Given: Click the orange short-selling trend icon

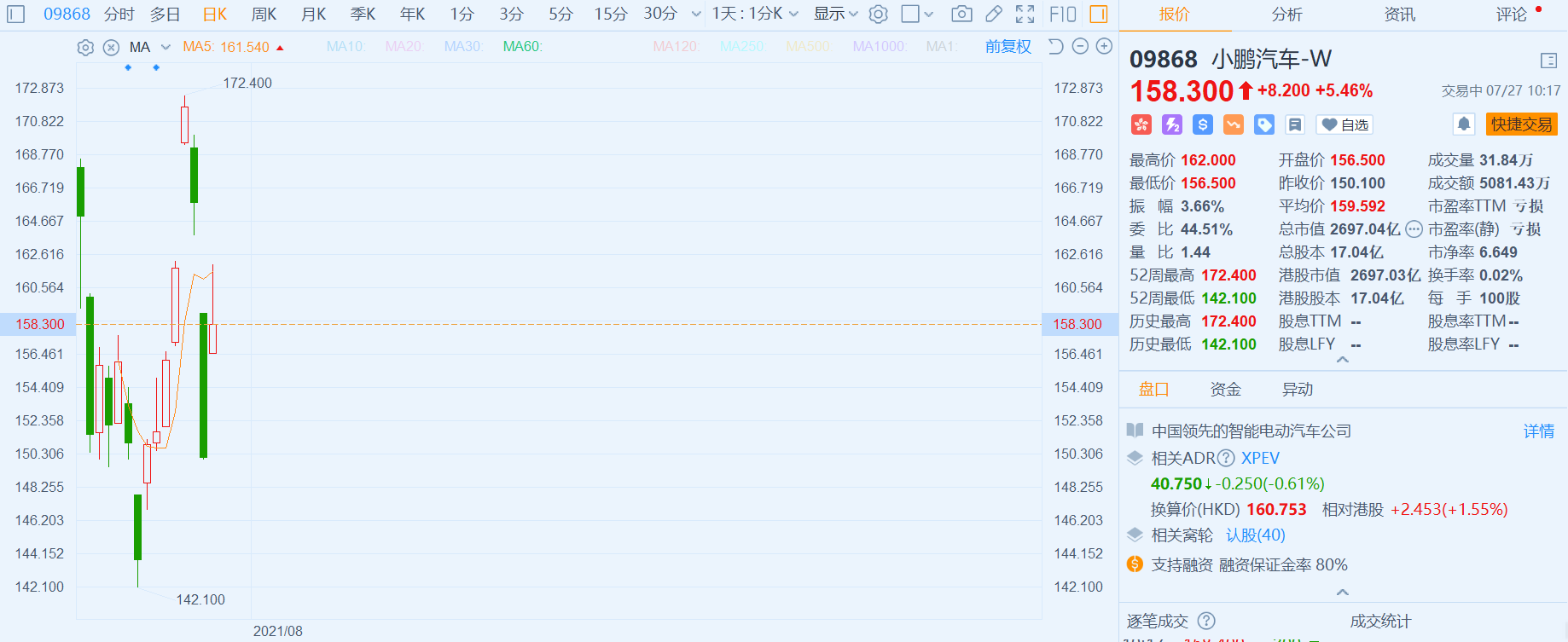Looking at the screenshot, I should 1234,125.
